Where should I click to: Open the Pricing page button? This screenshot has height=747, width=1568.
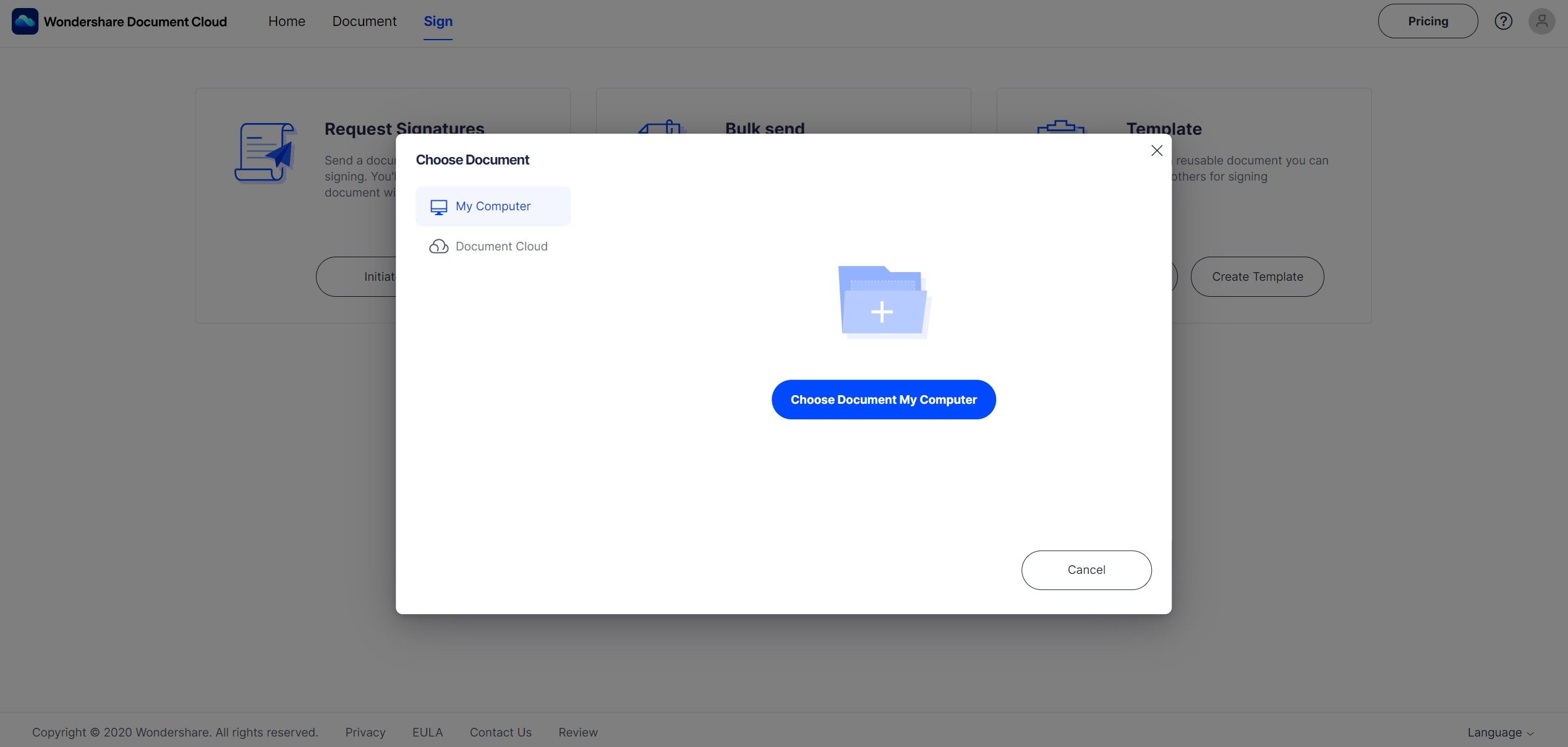[x=1428, y=21]
